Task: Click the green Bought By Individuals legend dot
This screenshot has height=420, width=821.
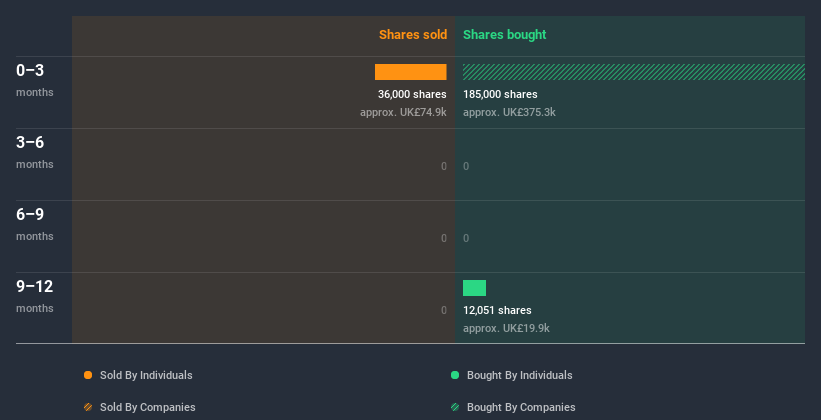Action: pos(455,375)
